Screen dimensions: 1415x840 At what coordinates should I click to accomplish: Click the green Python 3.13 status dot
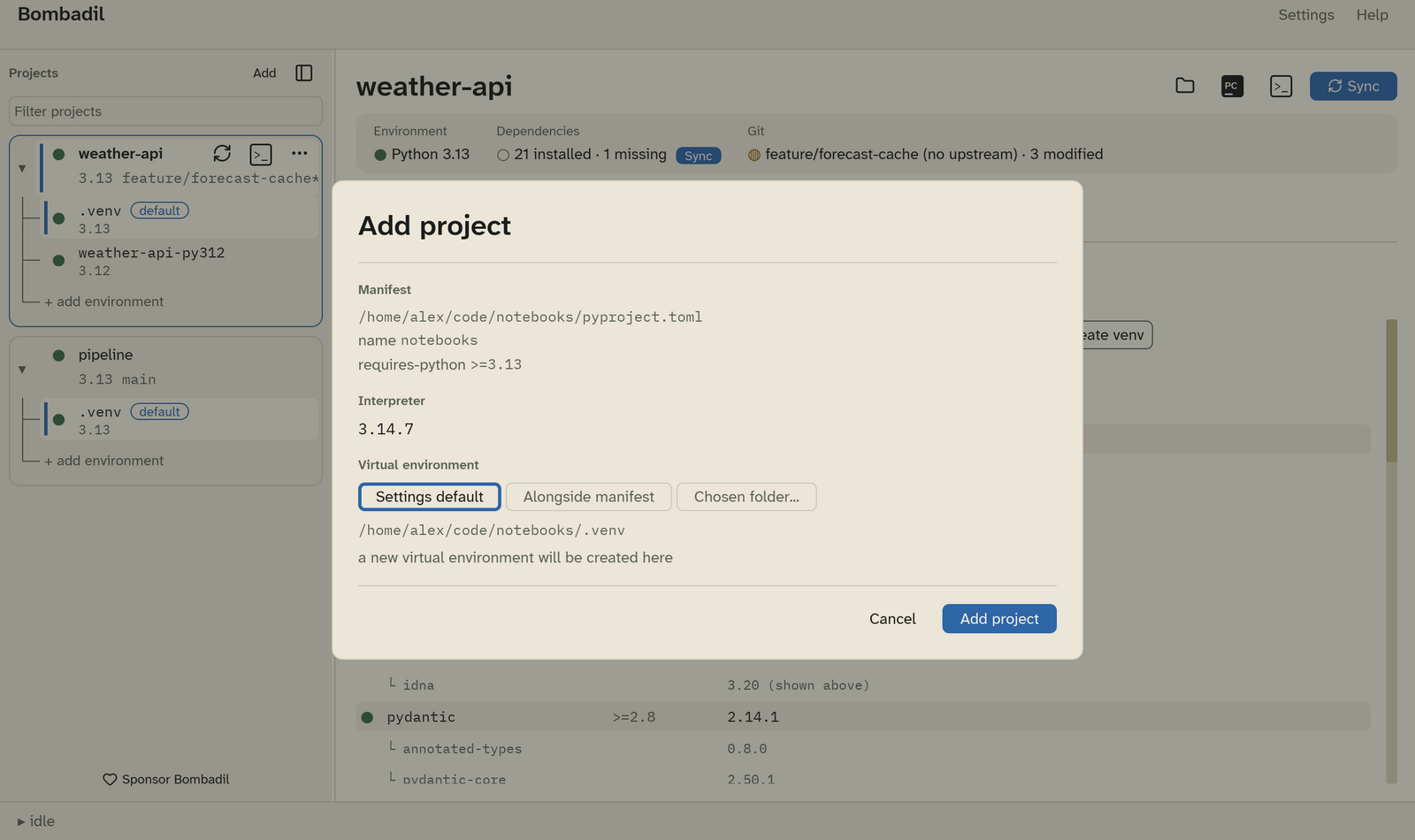point(380,155)
